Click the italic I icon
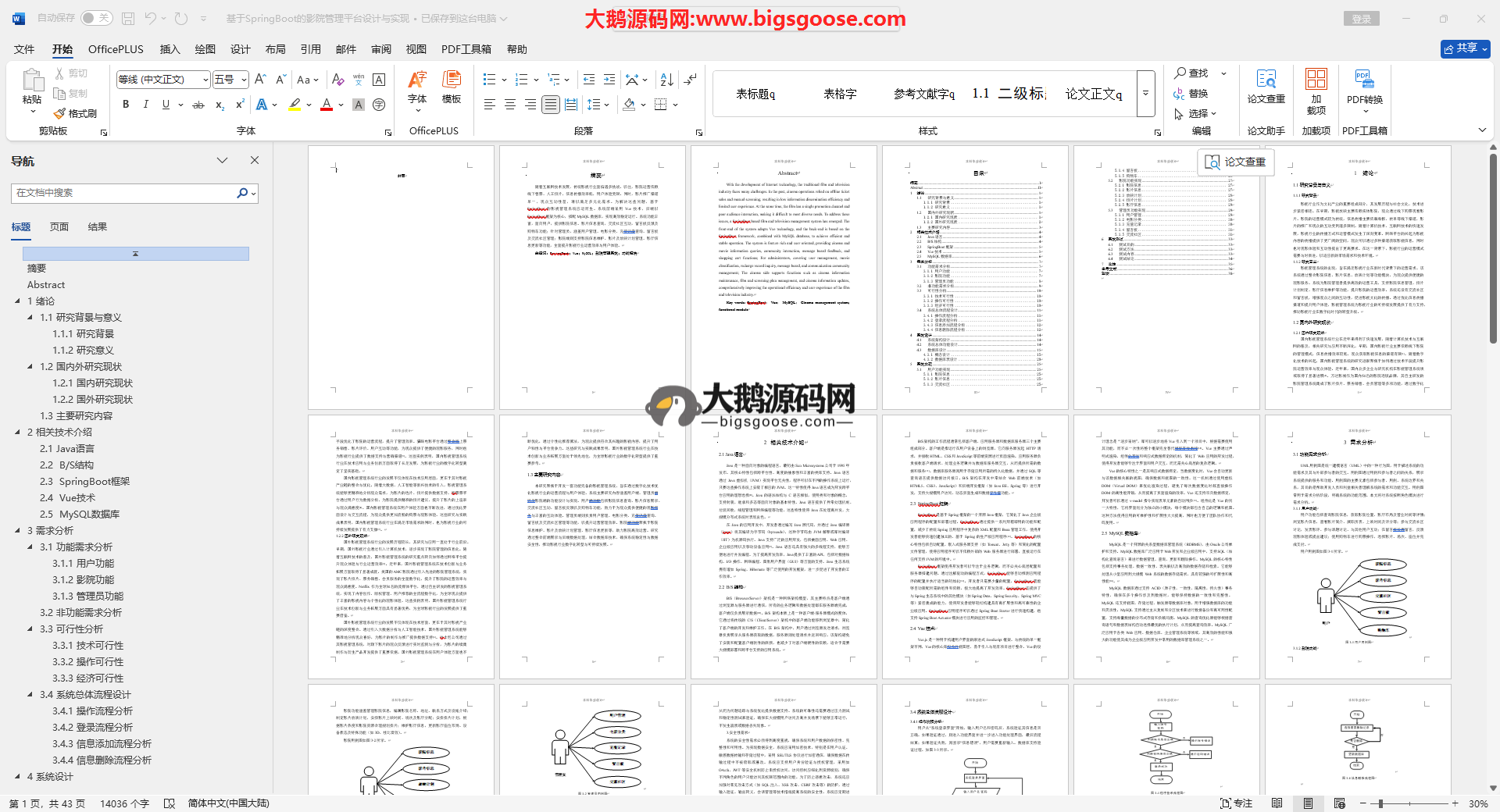The image size is (1500, 812). click(x=145, y=105)
